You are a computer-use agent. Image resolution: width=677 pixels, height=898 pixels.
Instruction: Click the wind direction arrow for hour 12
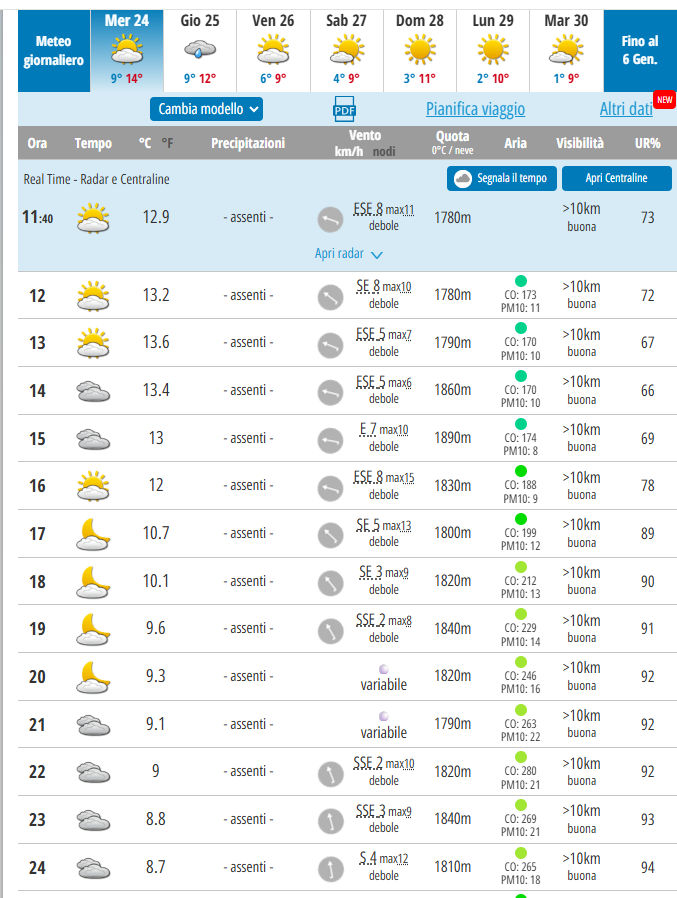pyautogui.click(x=330, y=296)
